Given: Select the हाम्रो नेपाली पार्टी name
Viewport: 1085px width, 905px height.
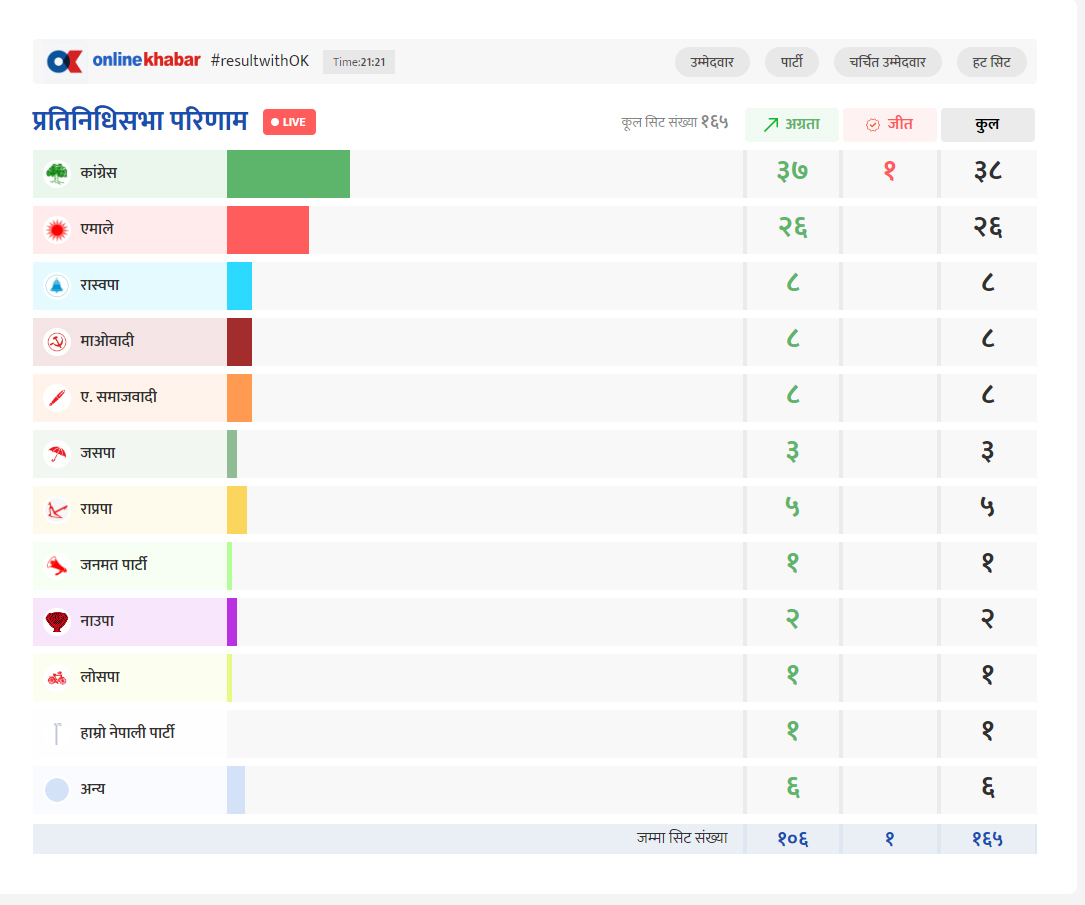Looking at the screenshot, I should (x=127, y=732).
